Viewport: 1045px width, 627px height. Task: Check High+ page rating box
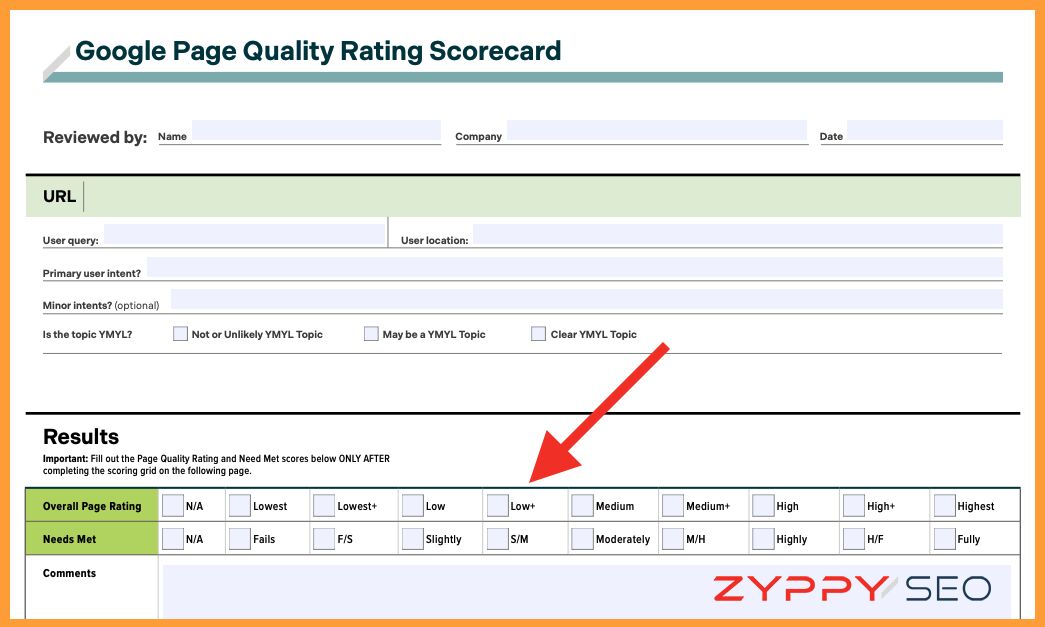point(854,506)
